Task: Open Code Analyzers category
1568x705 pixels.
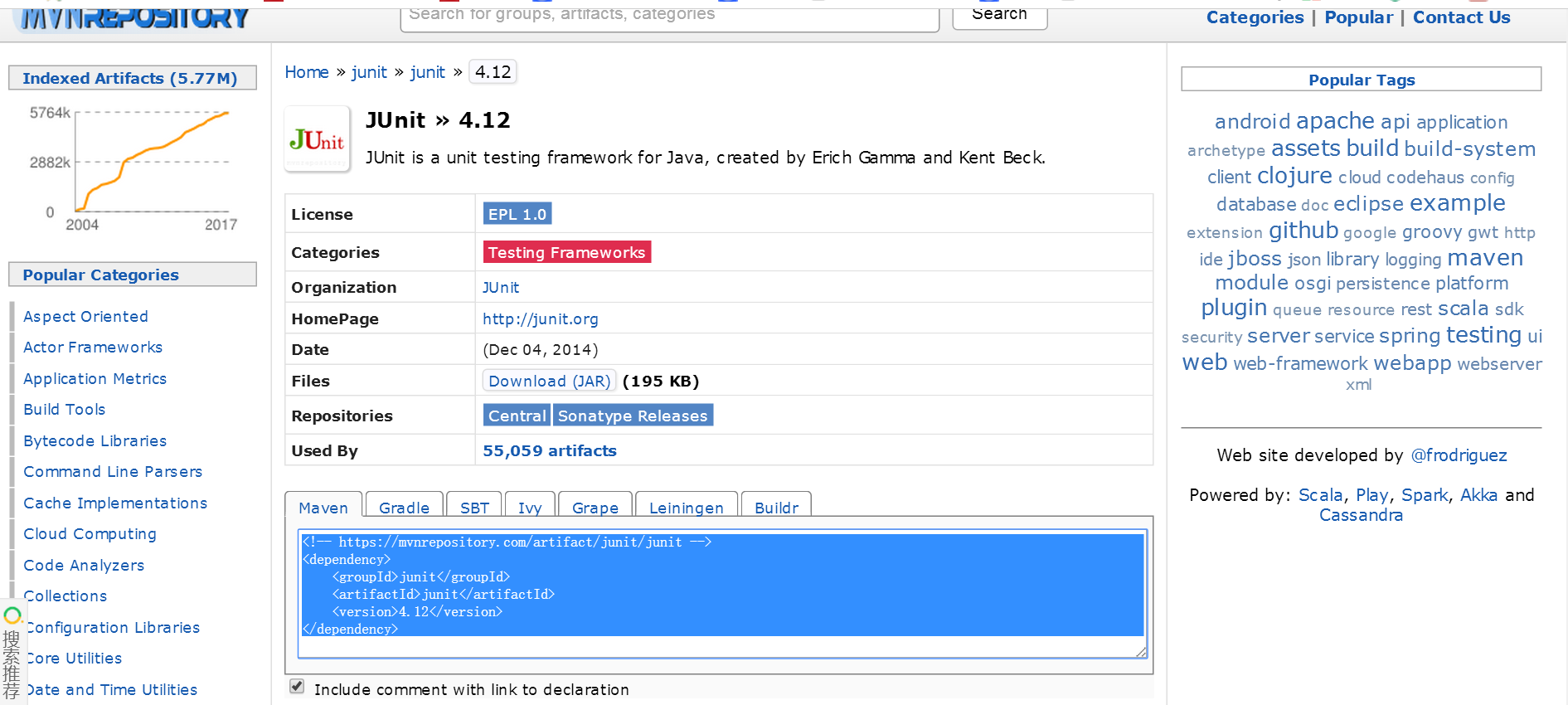Action: point(84,565)
